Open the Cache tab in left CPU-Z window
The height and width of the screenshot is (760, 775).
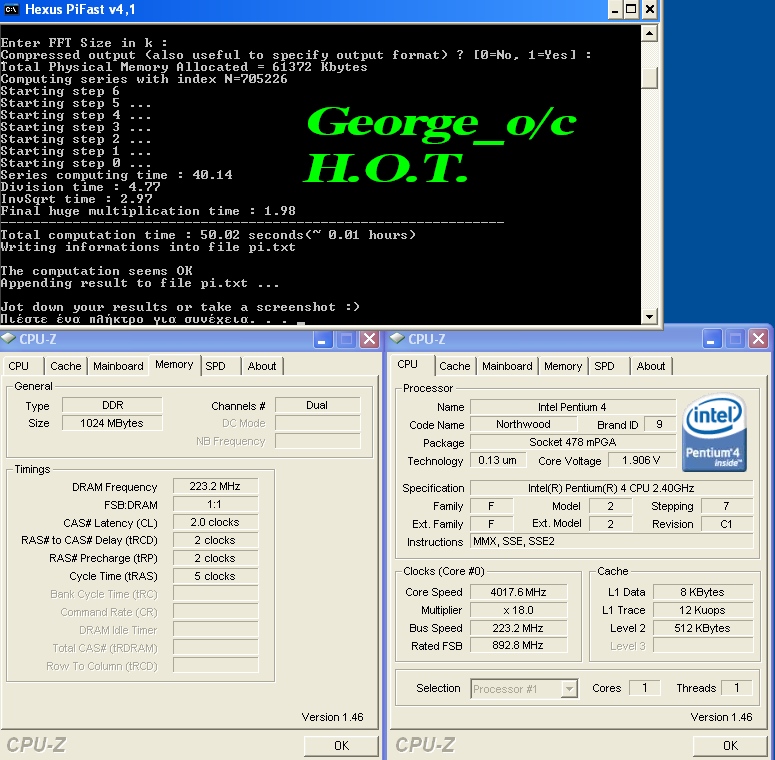click(66, 366)
